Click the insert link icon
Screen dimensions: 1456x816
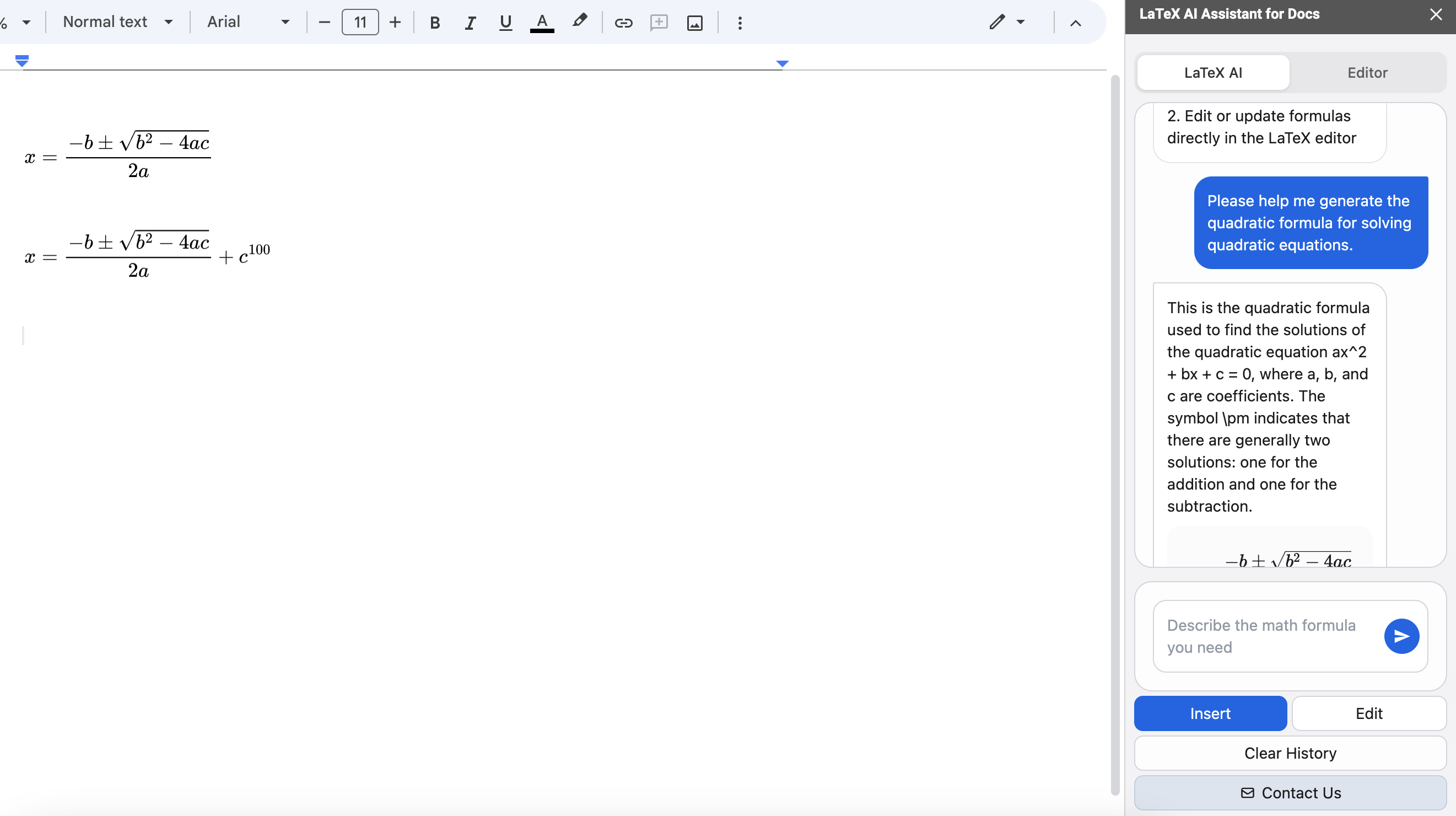[x=622, y=22]
